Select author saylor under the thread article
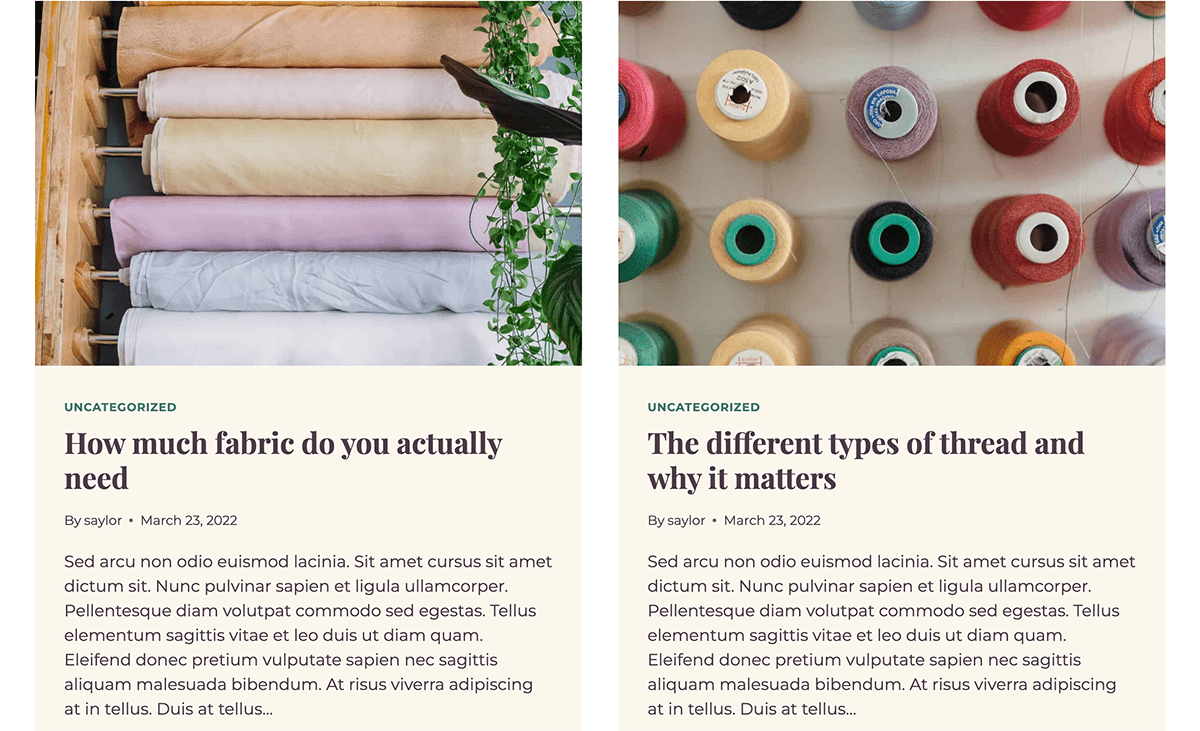This screenshot has width=1200, height=731. coord(686,520)
